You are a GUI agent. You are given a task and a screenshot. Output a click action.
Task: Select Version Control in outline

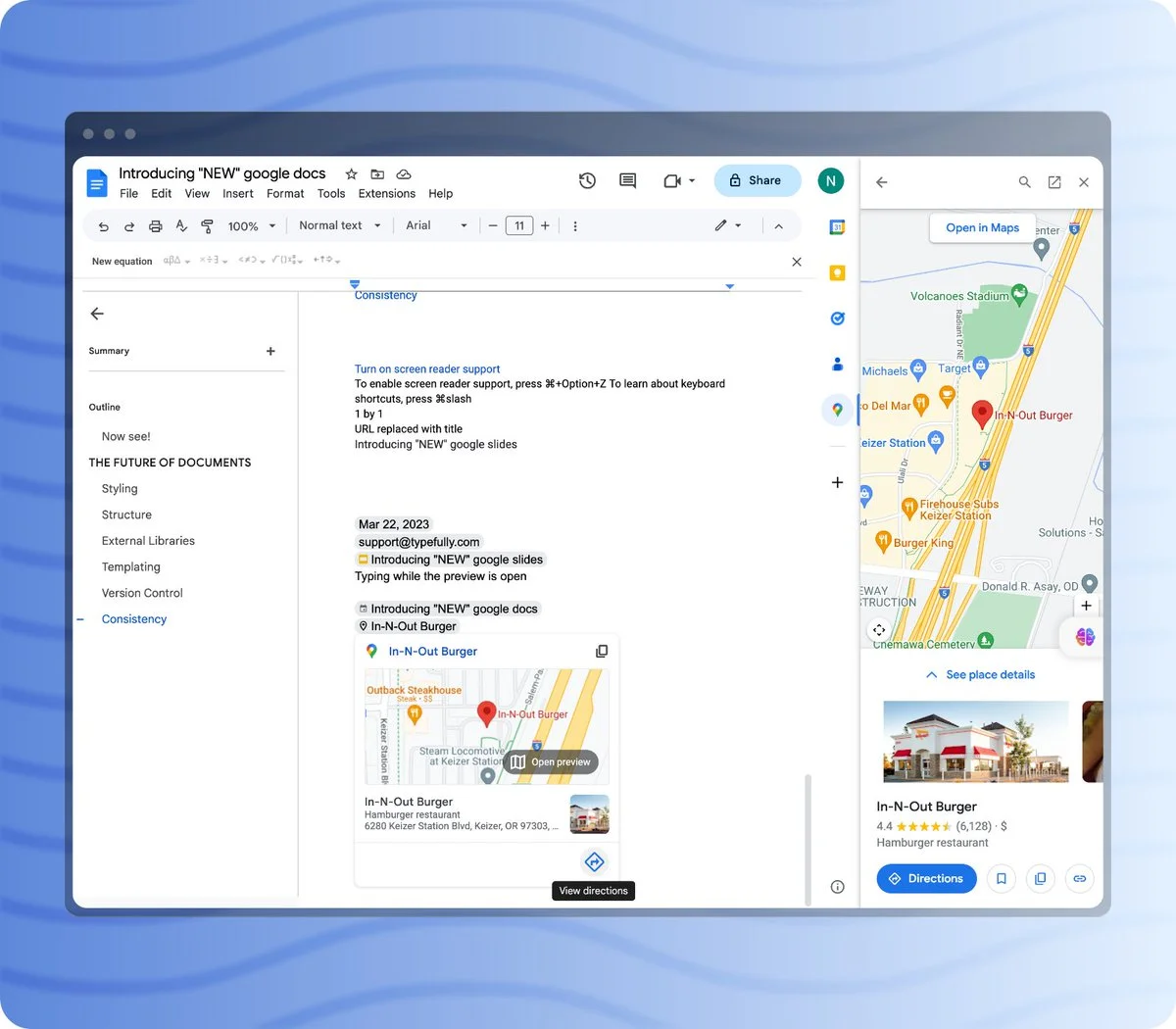pos(142,593)
